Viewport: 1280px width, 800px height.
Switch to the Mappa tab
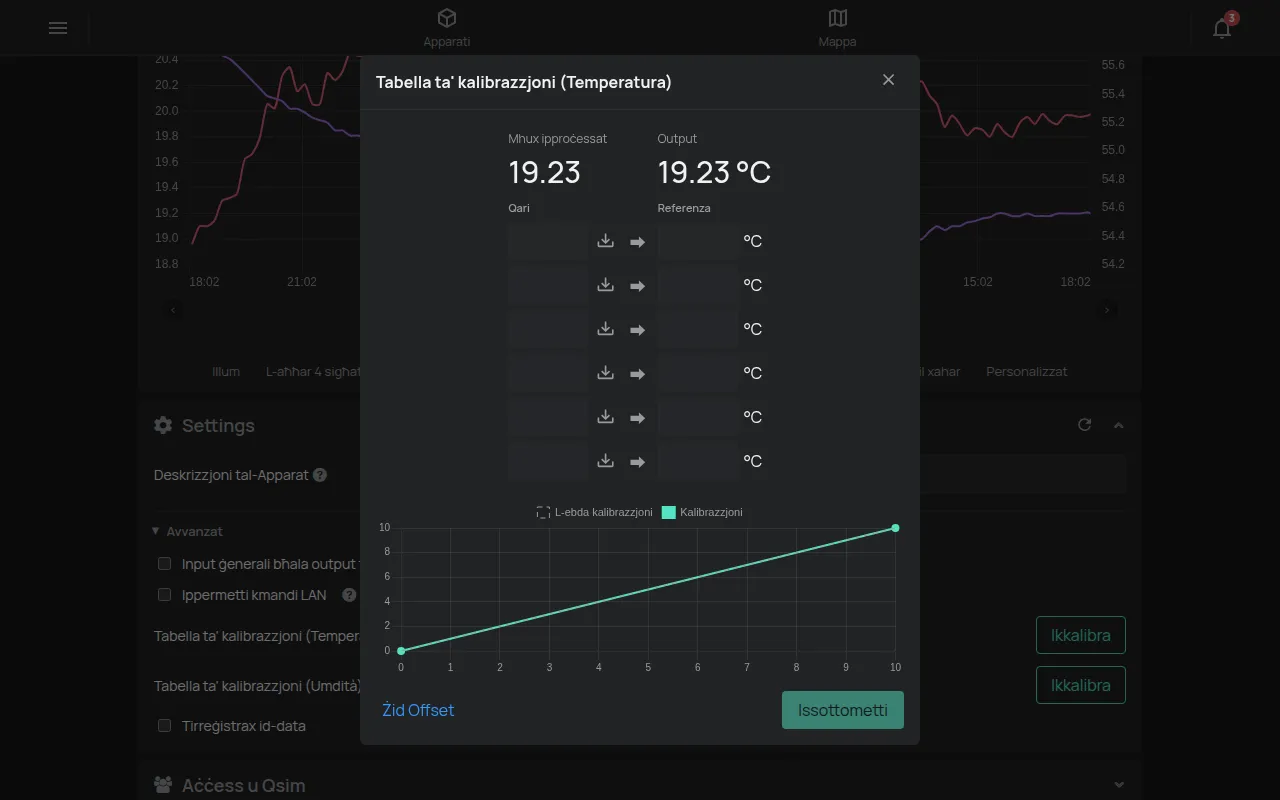pyautogui.click(x=837, y=28)
